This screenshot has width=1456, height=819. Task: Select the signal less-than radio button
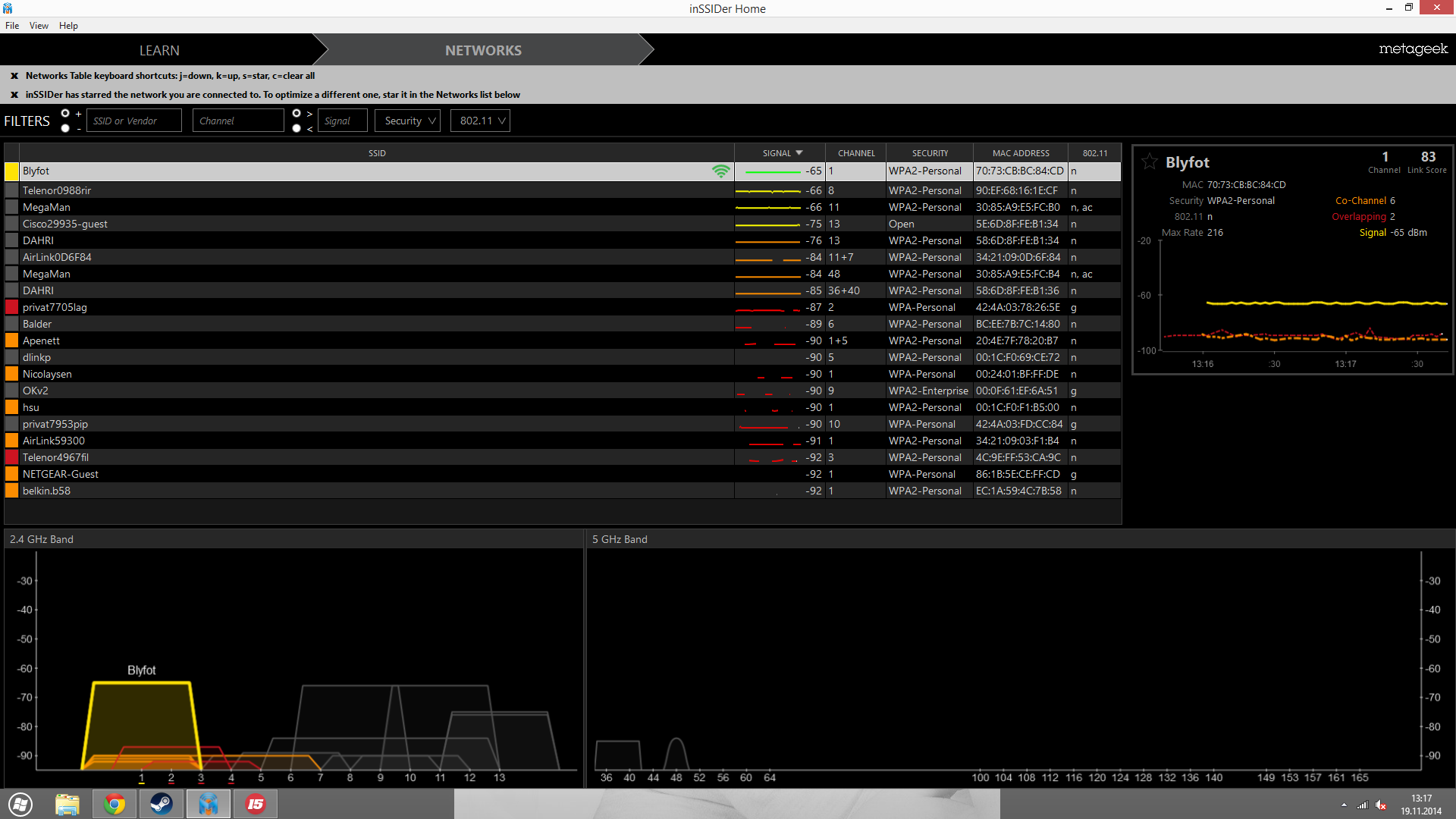click(297, 128)
